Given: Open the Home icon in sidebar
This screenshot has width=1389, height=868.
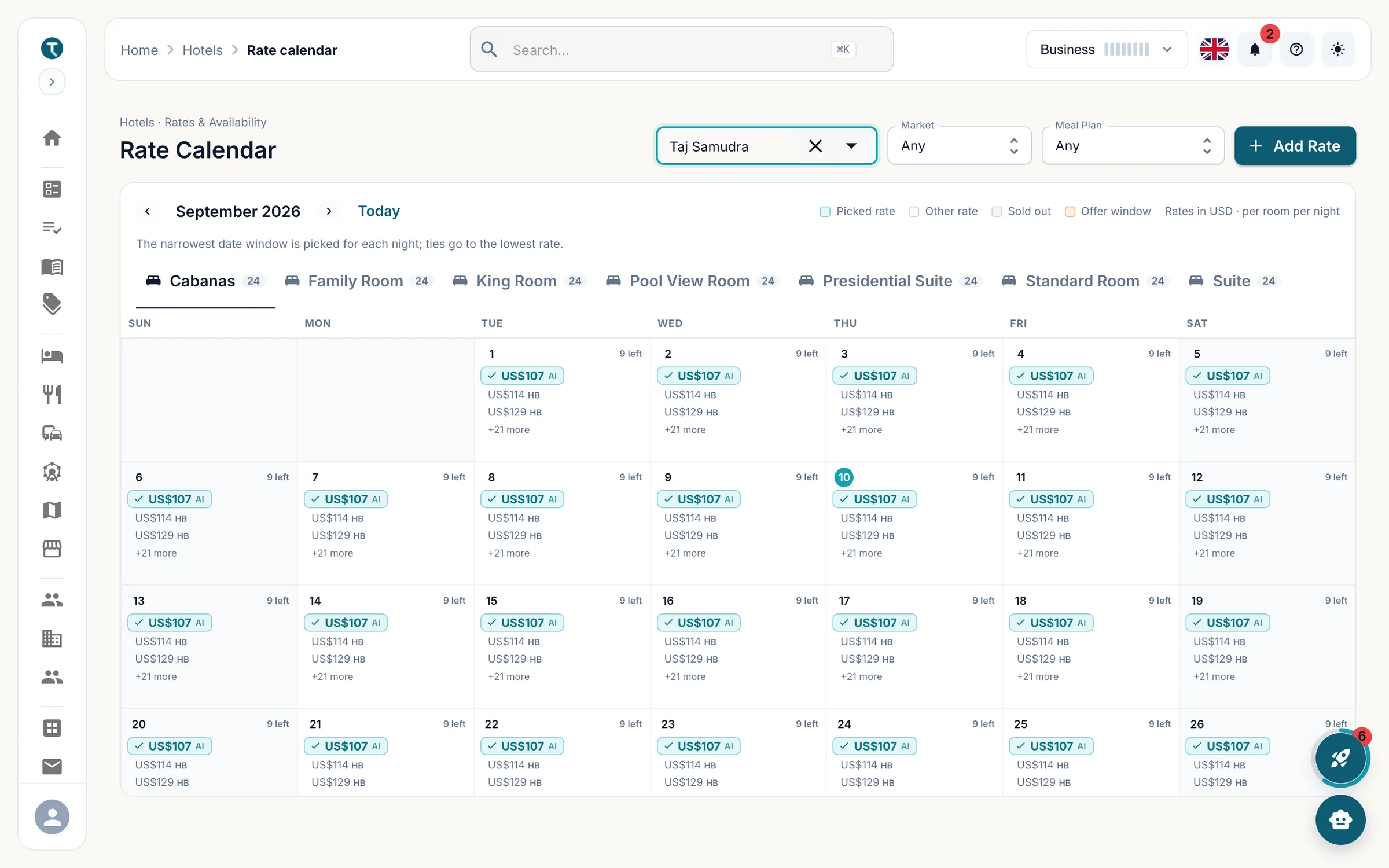Looking at the screenshot, I should pyautogui.click(x=52, y=138).
